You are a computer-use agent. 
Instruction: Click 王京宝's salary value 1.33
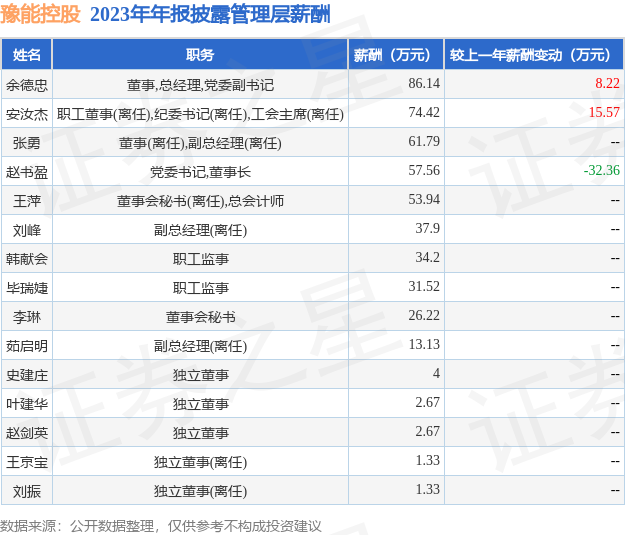click(428, 461)
